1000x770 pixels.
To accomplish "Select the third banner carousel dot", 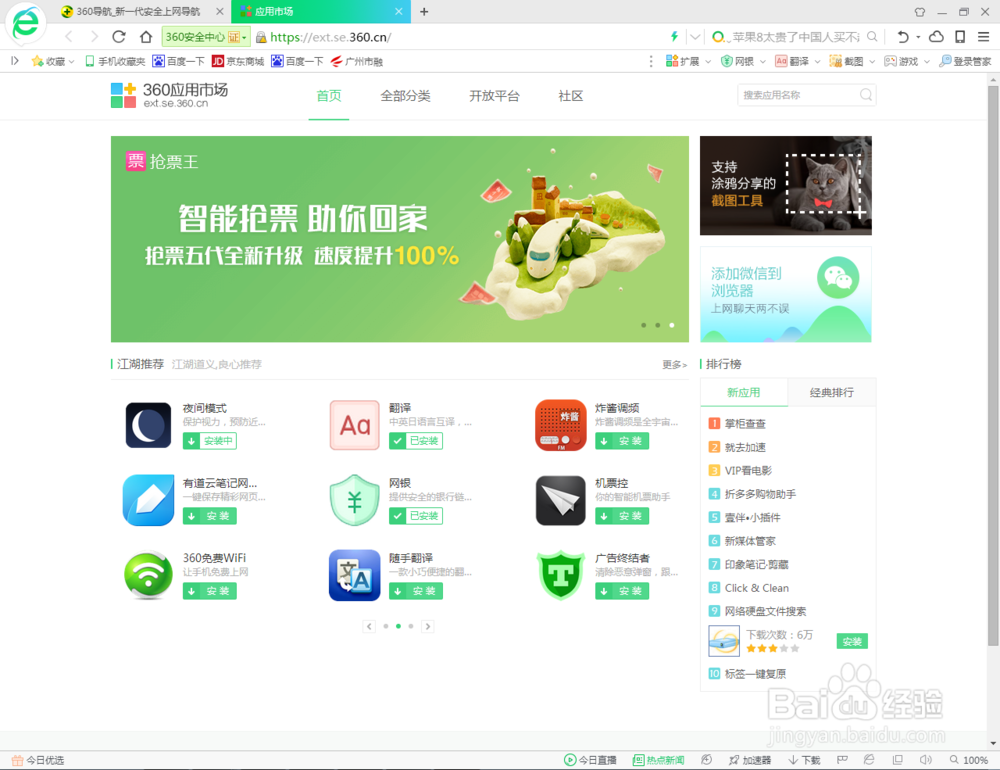I will tap(672, 325).
